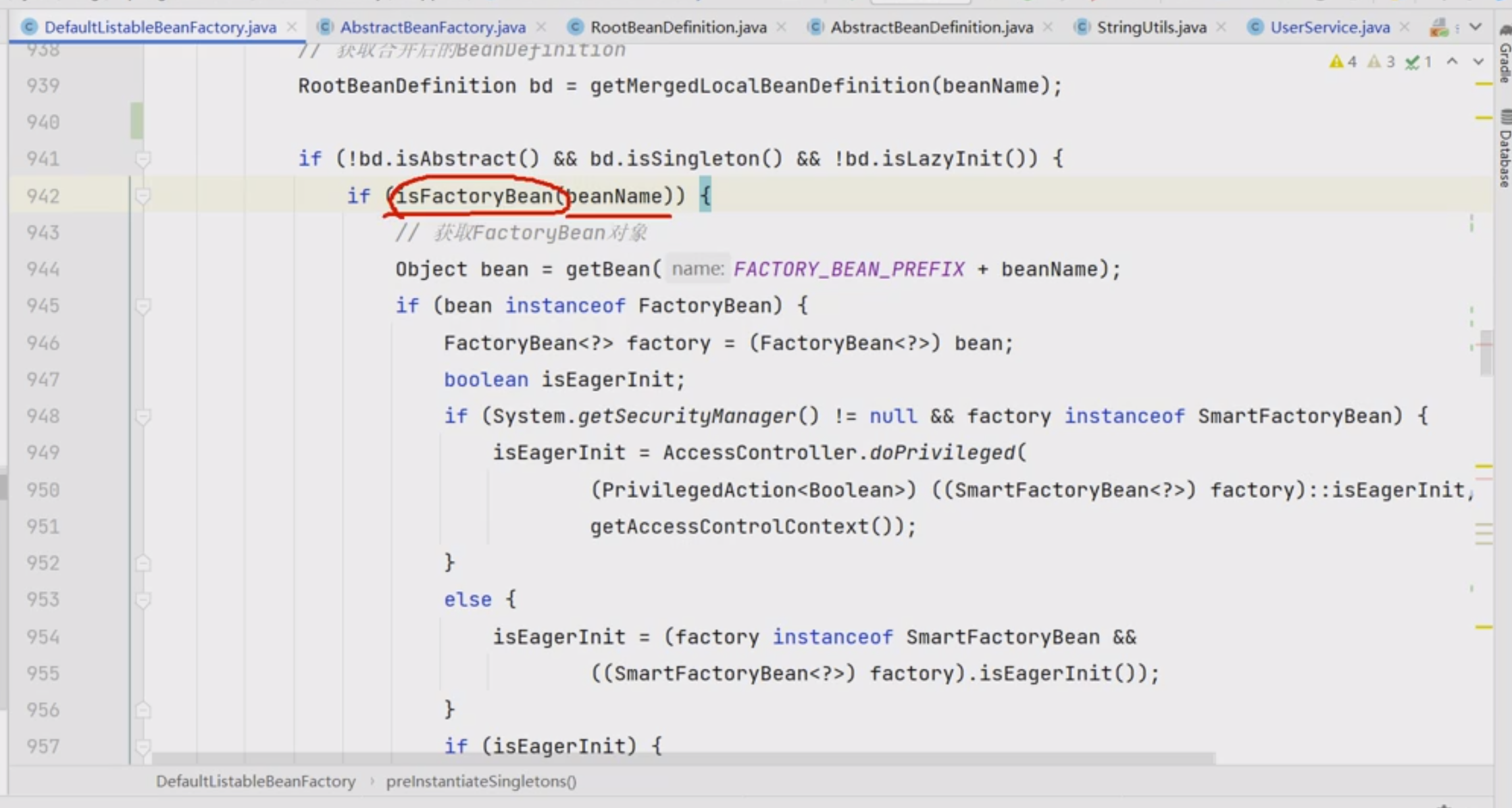Jump to next highlighted error arrow

click(x=1478, y=61)
